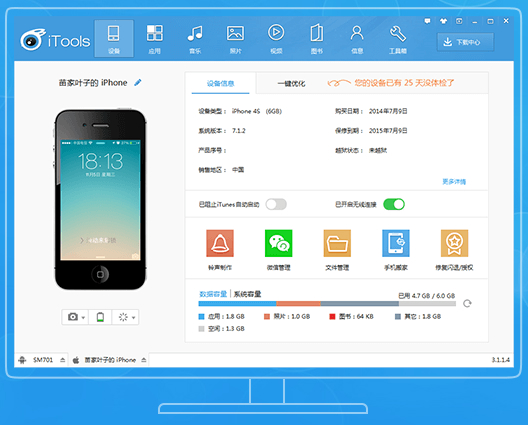The width and height of the screenshot is (528, 425).
Task: Click the feedback speech bubble icon
Action: 427,21
